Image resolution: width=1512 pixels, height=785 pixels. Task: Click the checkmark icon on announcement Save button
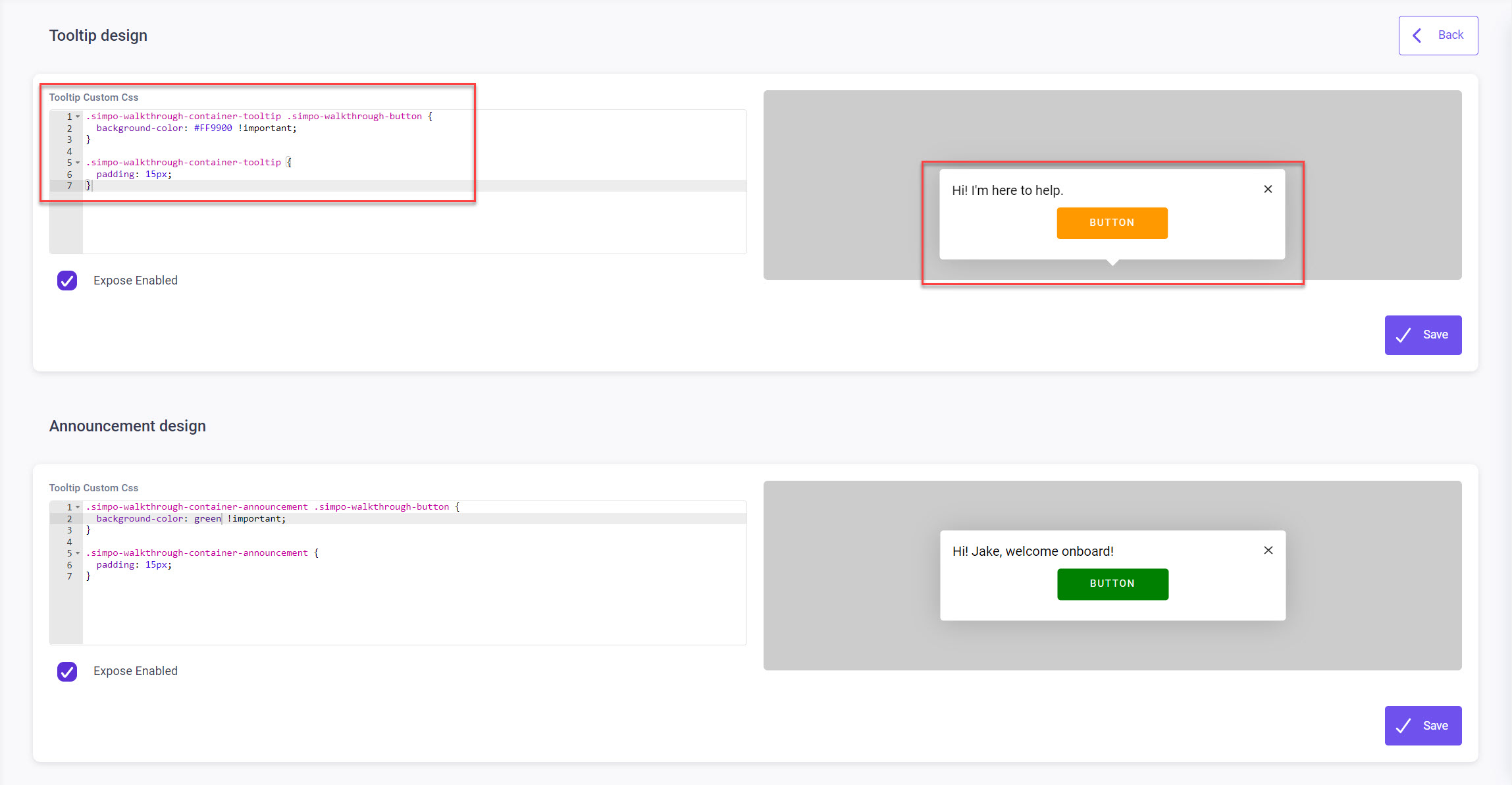[x=1403, y=726]
